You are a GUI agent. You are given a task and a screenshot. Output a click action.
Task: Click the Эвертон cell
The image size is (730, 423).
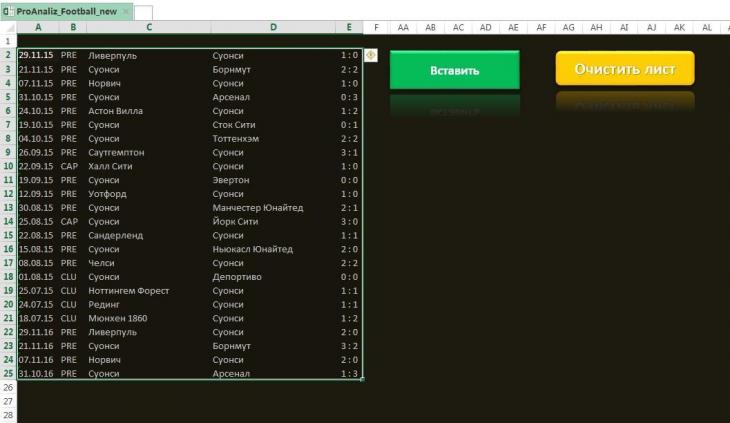click(273, 180)
